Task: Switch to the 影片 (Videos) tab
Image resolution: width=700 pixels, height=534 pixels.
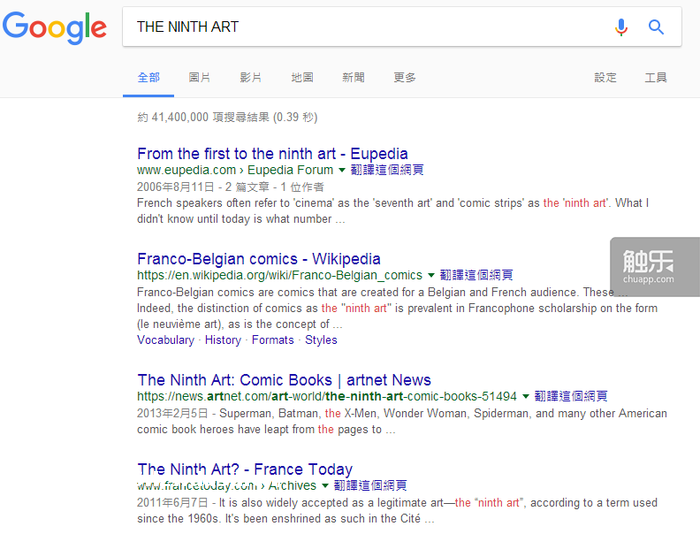Action: pyautogui.click(x=251, y=77)
